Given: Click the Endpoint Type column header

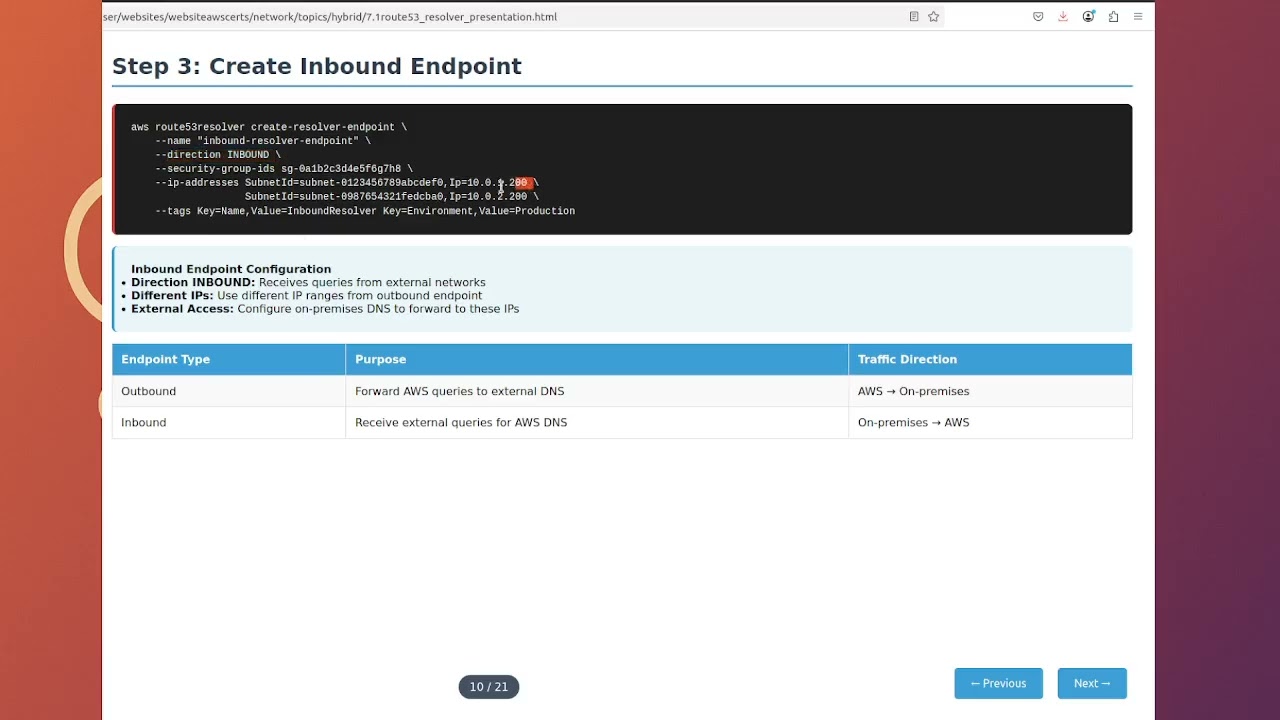Looking at the screenshot, I should [x=229, y=359].
